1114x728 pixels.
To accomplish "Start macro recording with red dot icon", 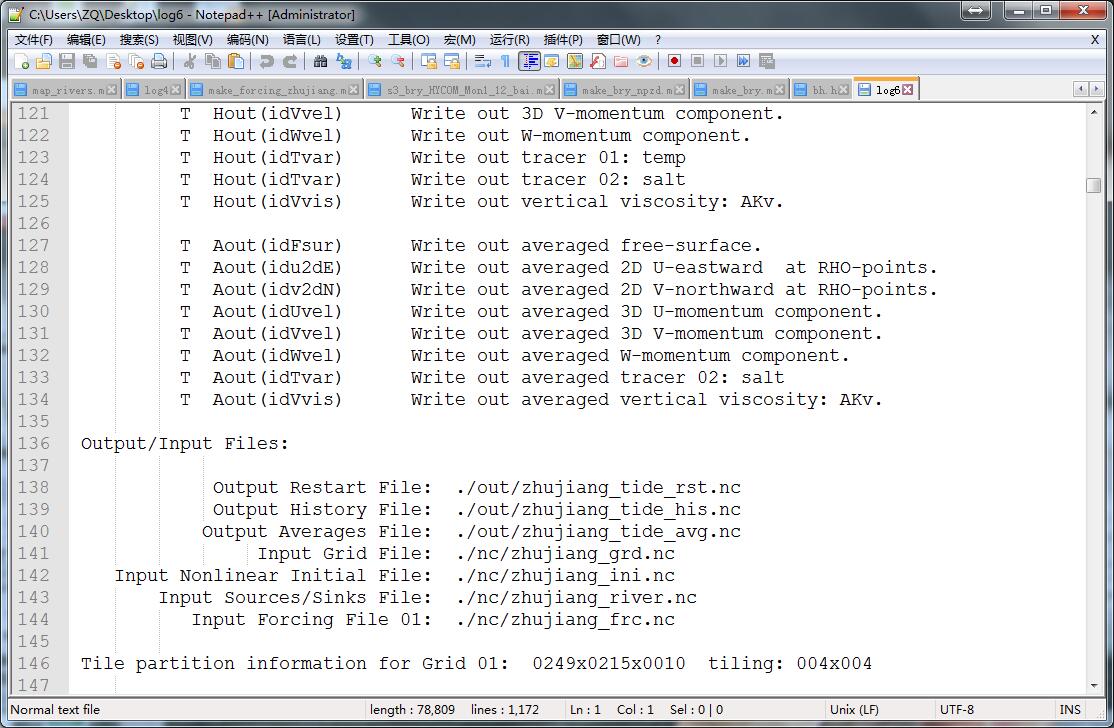I will (675, 61).
